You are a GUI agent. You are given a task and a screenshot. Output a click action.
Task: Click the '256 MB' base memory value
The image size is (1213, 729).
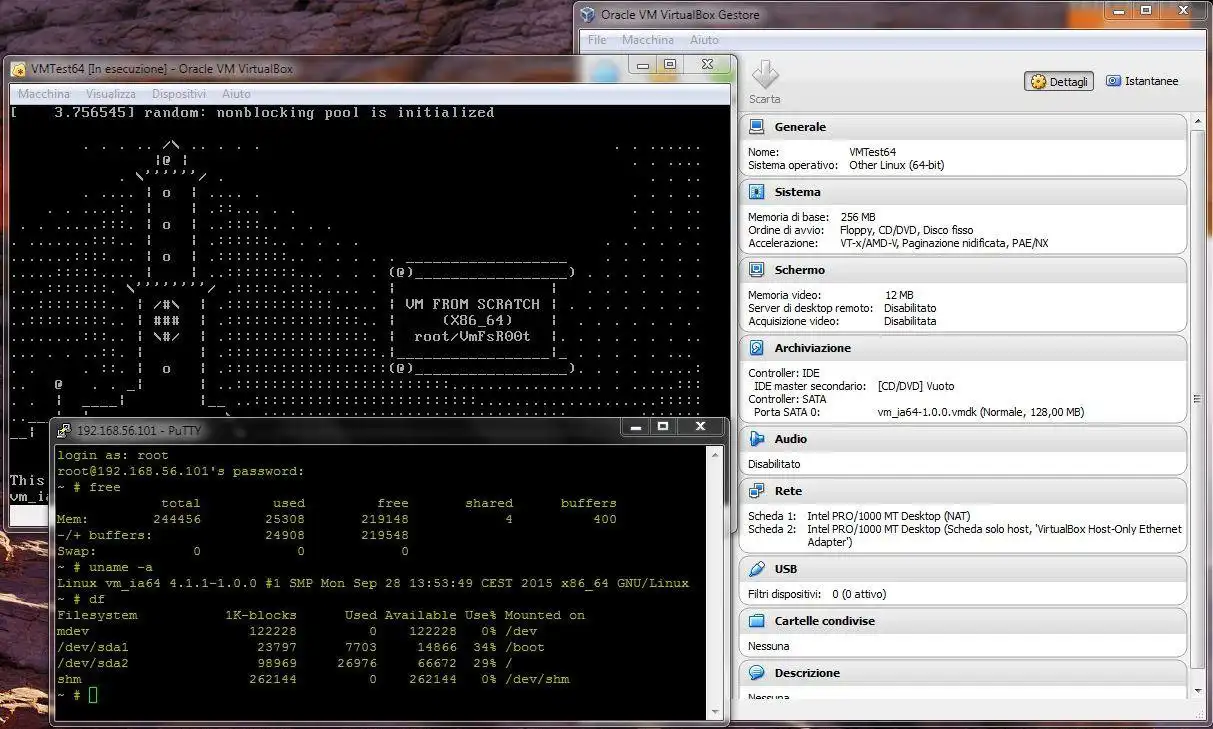858,217
